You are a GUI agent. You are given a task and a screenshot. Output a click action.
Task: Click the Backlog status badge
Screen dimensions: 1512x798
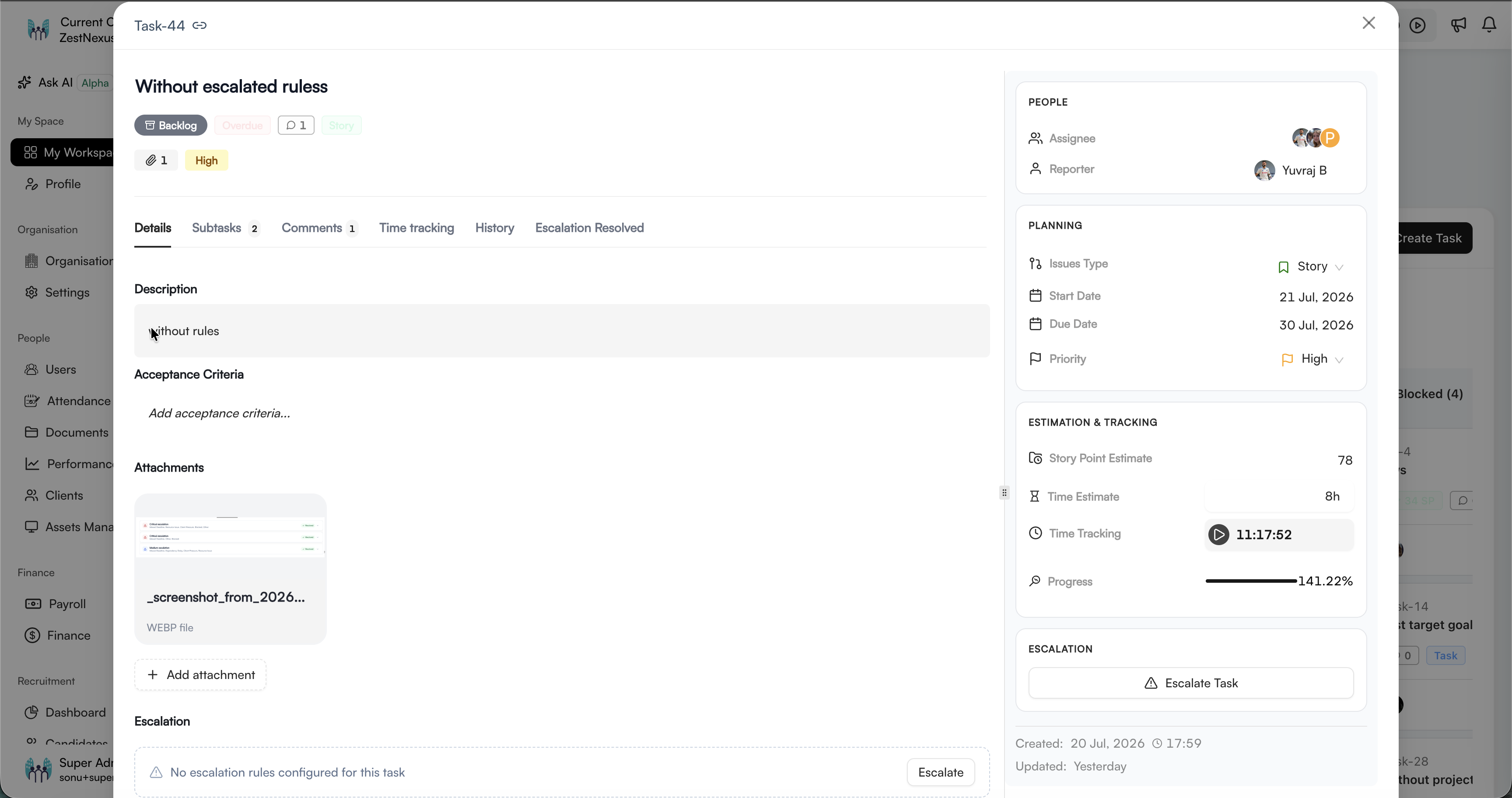(x=171, y=125)
